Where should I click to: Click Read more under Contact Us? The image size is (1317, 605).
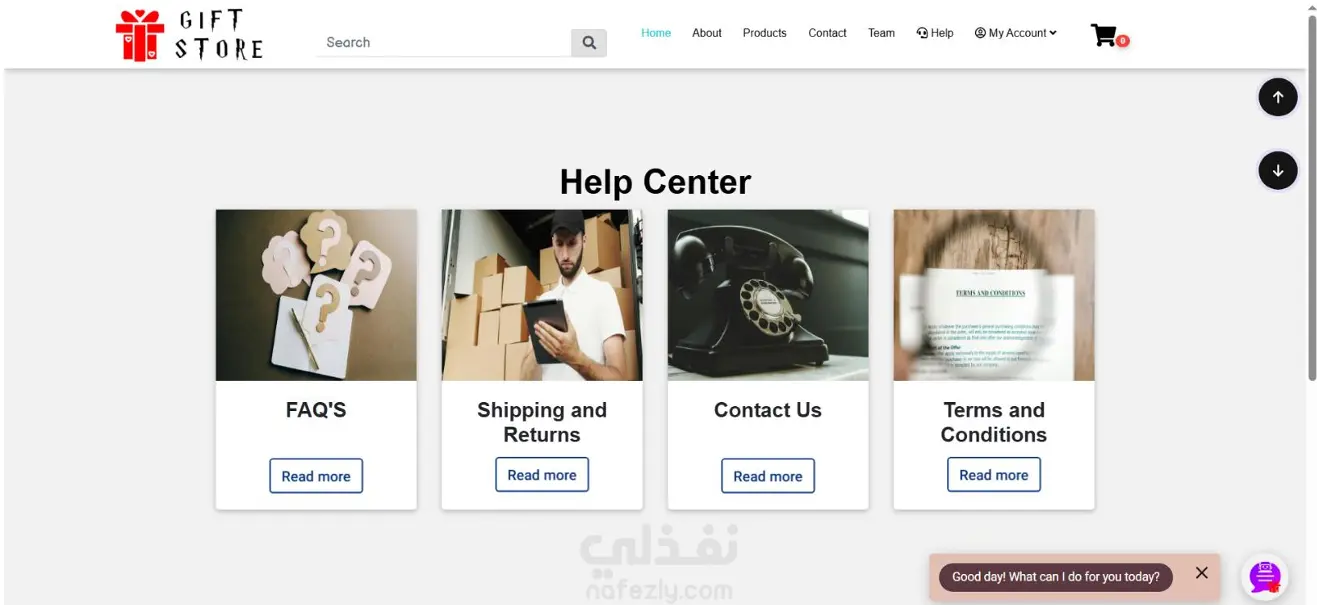(768, 476)
